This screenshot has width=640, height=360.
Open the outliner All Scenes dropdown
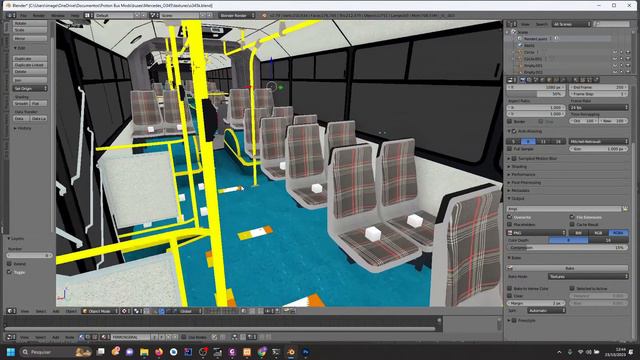(571, 24)
